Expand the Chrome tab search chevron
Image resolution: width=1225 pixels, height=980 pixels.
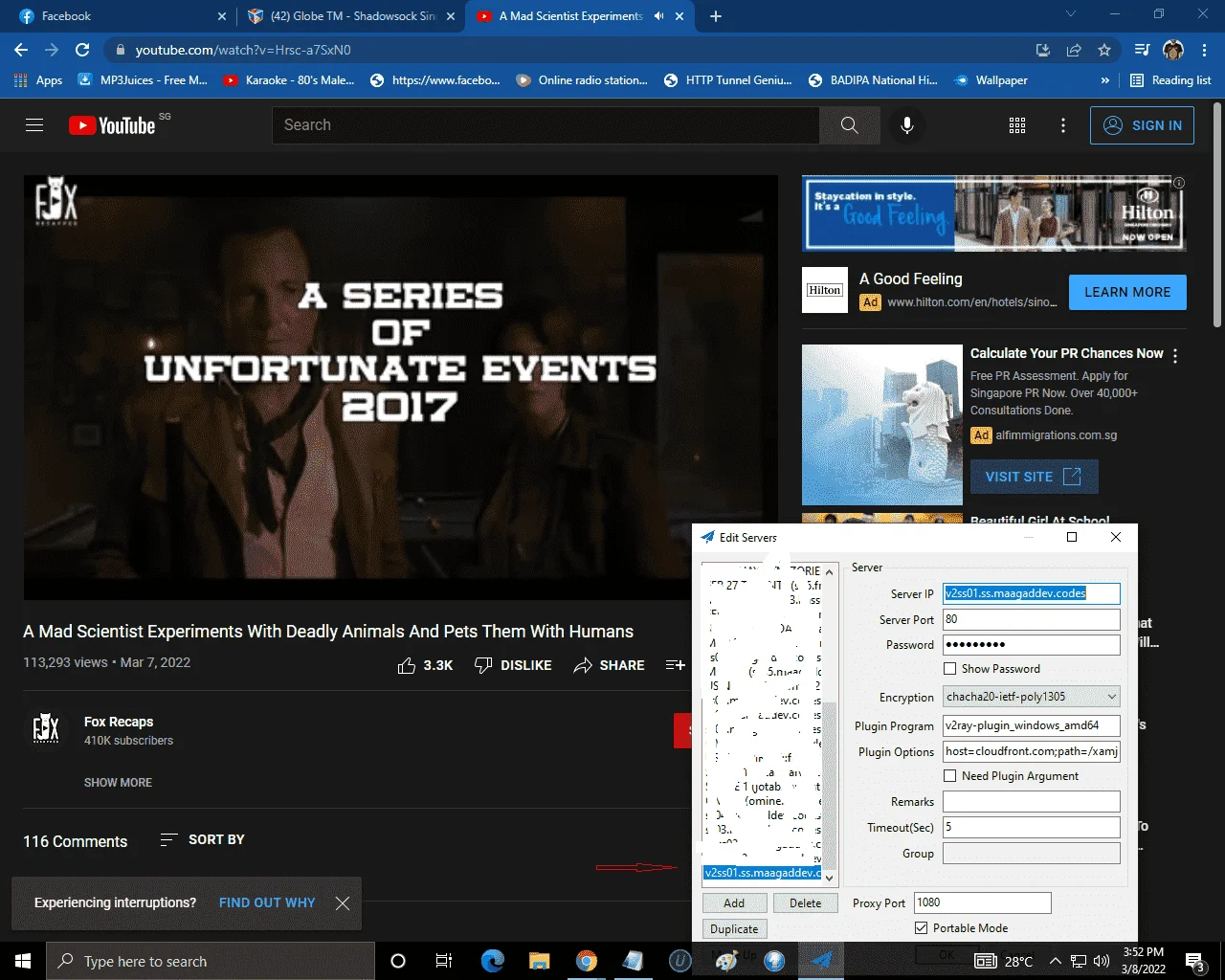pyautogui.click(x=1071, y=14)
